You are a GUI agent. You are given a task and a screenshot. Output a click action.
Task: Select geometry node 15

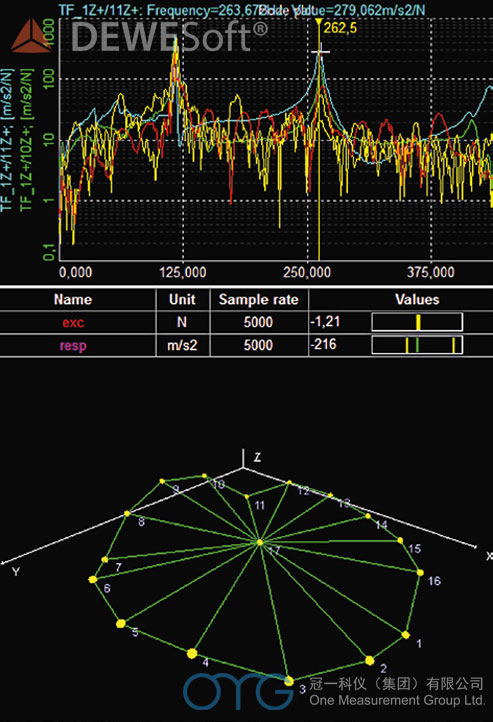(400, 540)
